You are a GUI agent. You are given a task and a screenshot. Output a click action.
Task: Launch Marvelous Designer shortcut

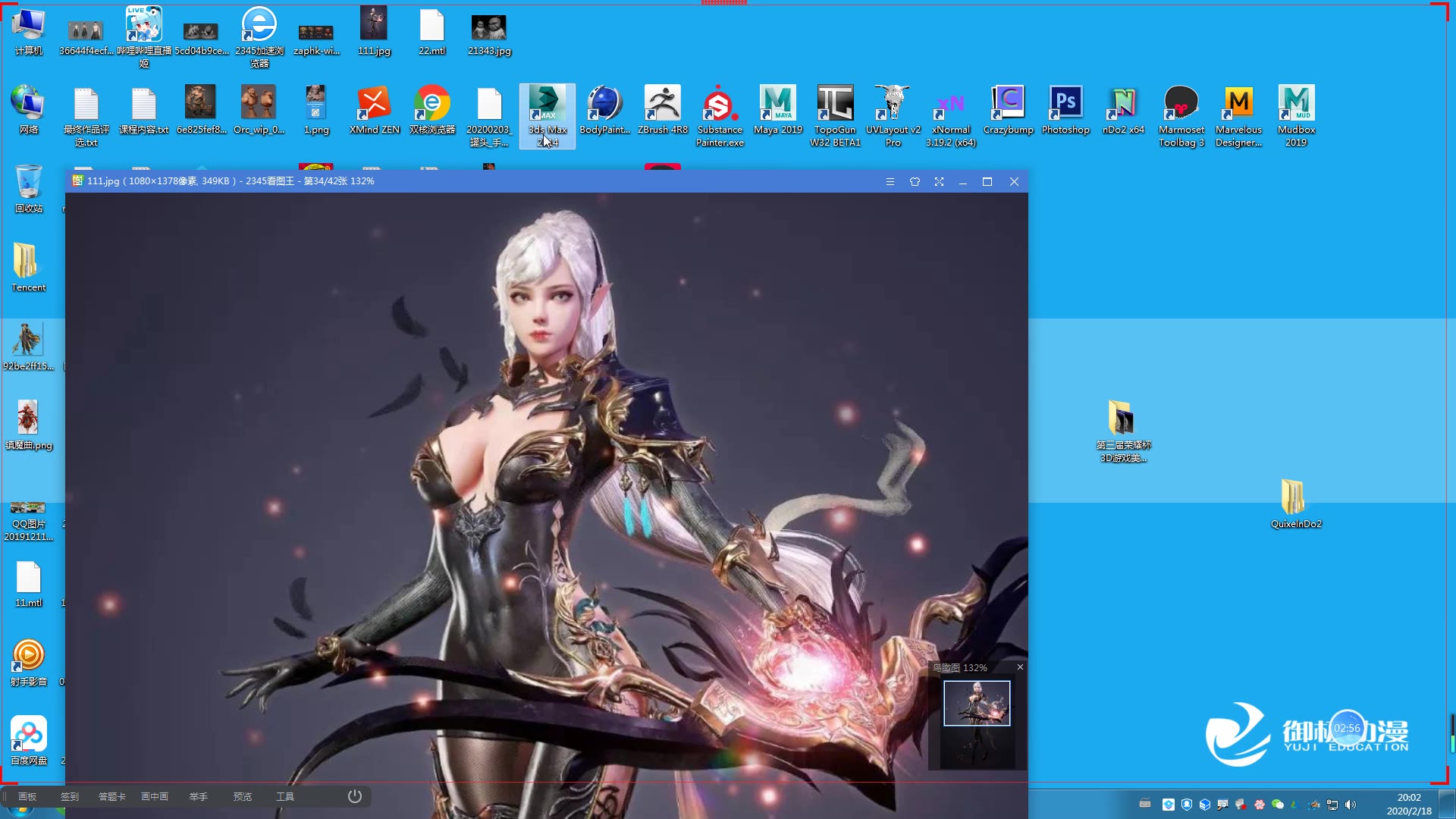(x=1239, y=116)
